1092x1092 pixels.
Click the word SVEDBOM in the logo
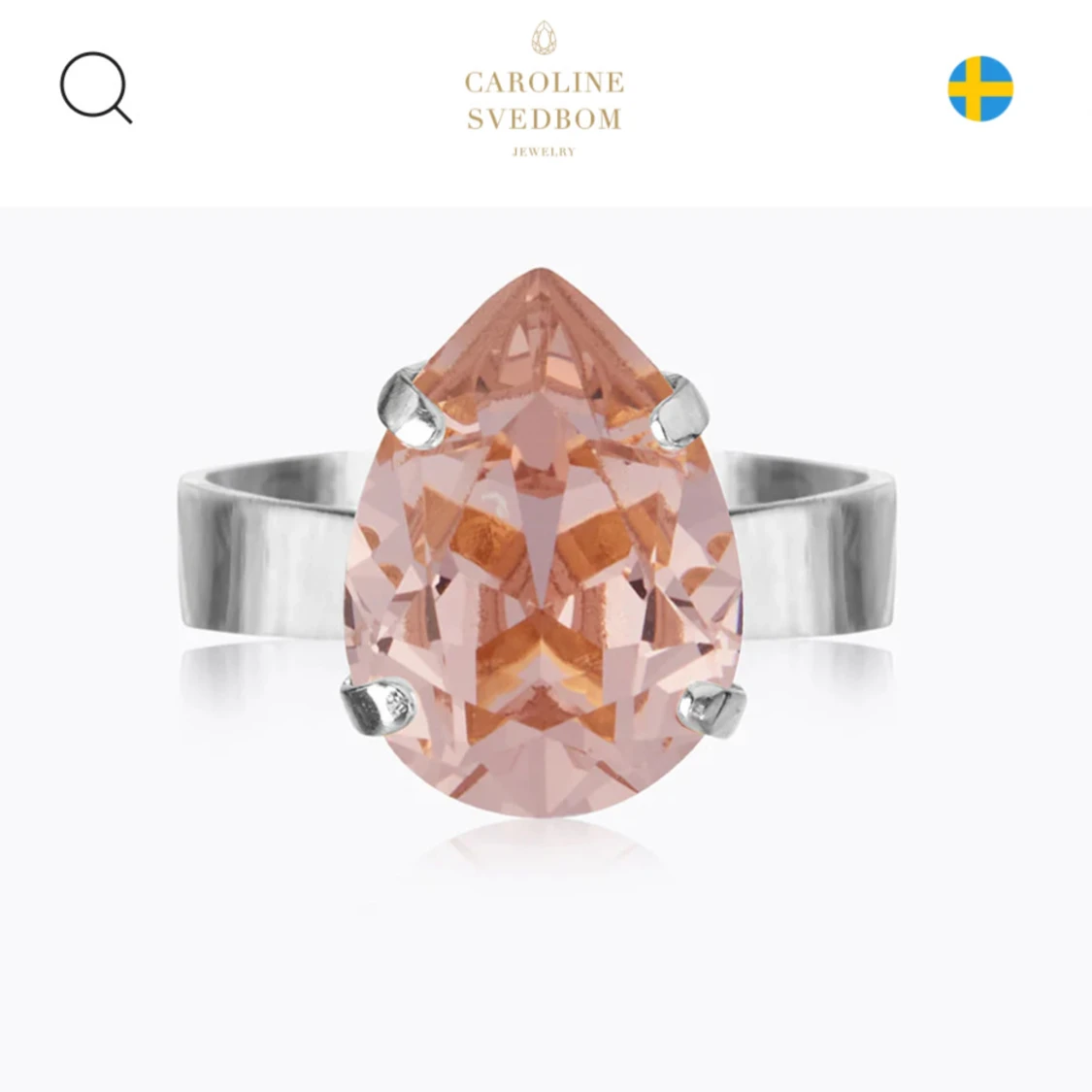click(x=544, y=118)
